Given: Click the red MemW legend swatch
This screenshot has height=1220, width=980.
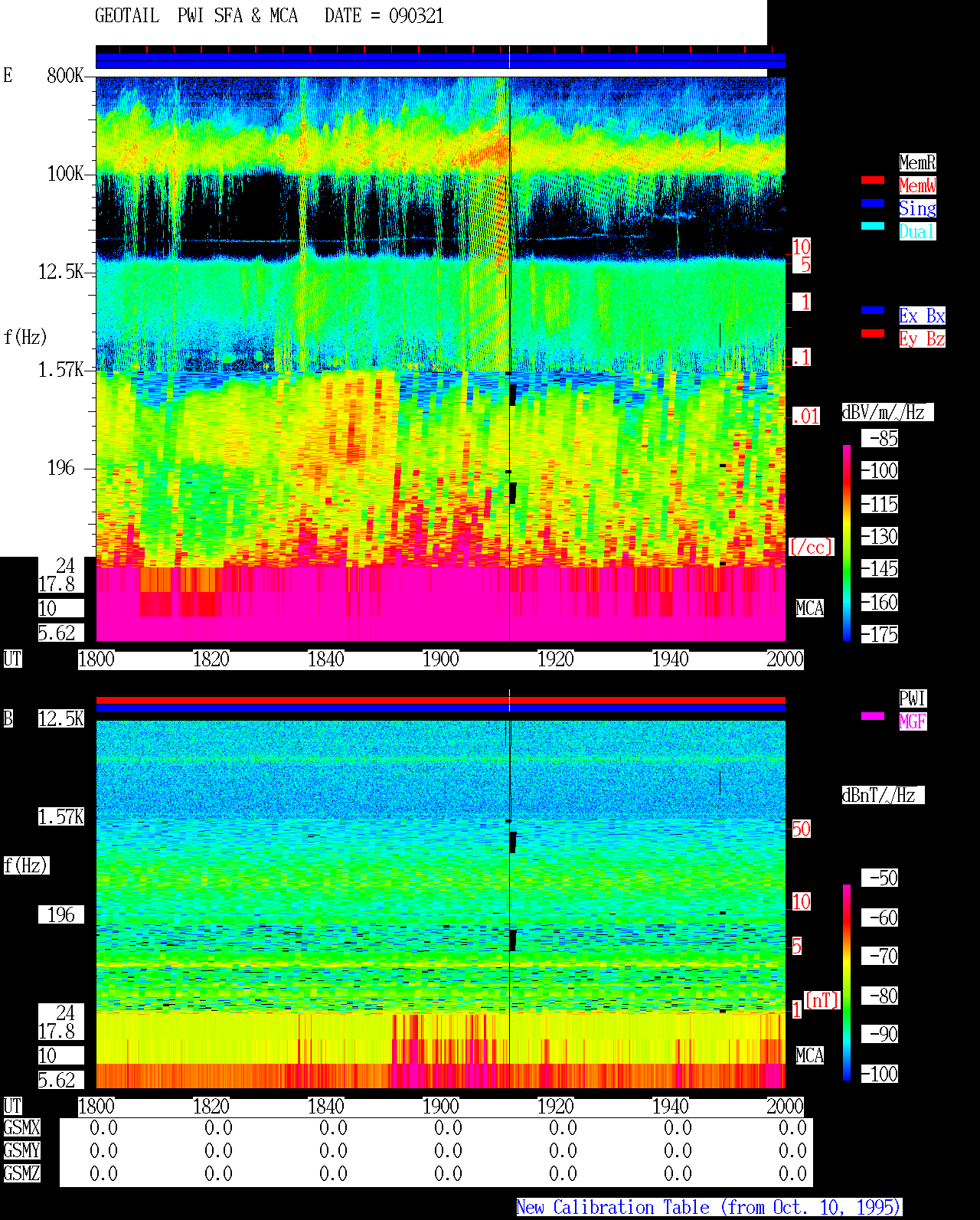Looking at the screenshot, I should (x=873, y=180).
